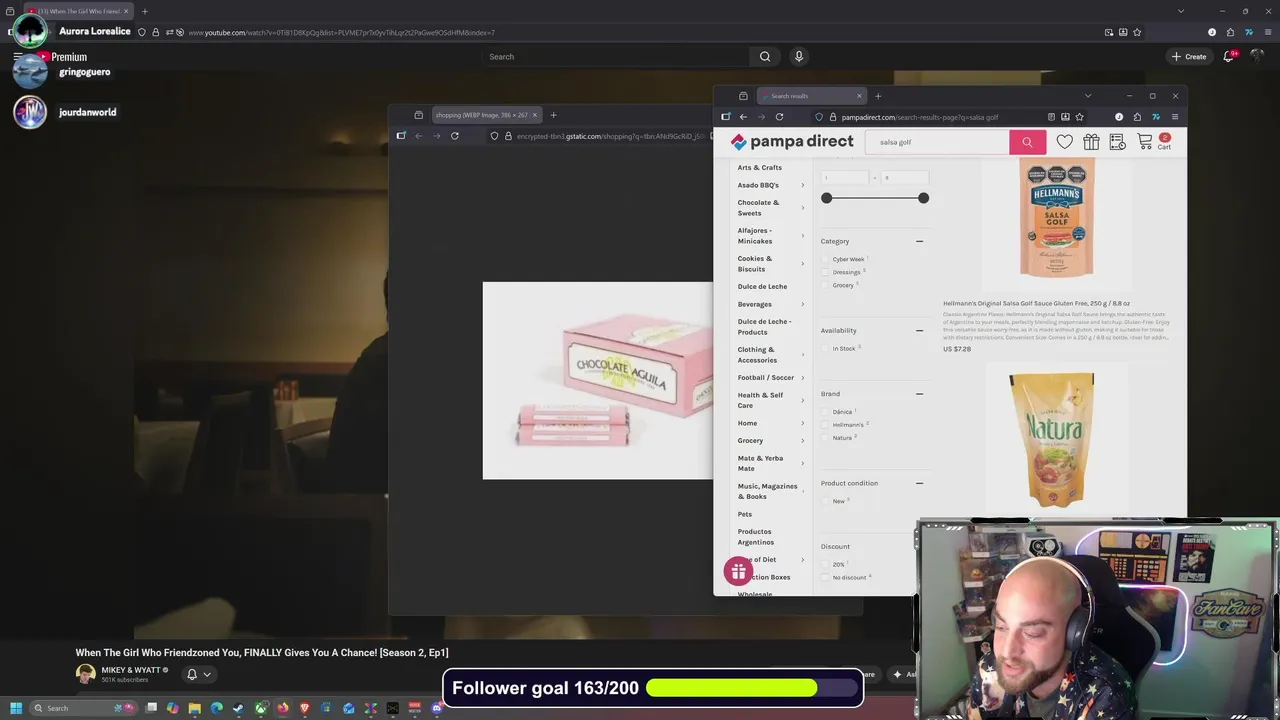Open the MIKEY & WYATT channel avatar
Image resolution: width=1280 pixels, height=720 pixels.
85,674
